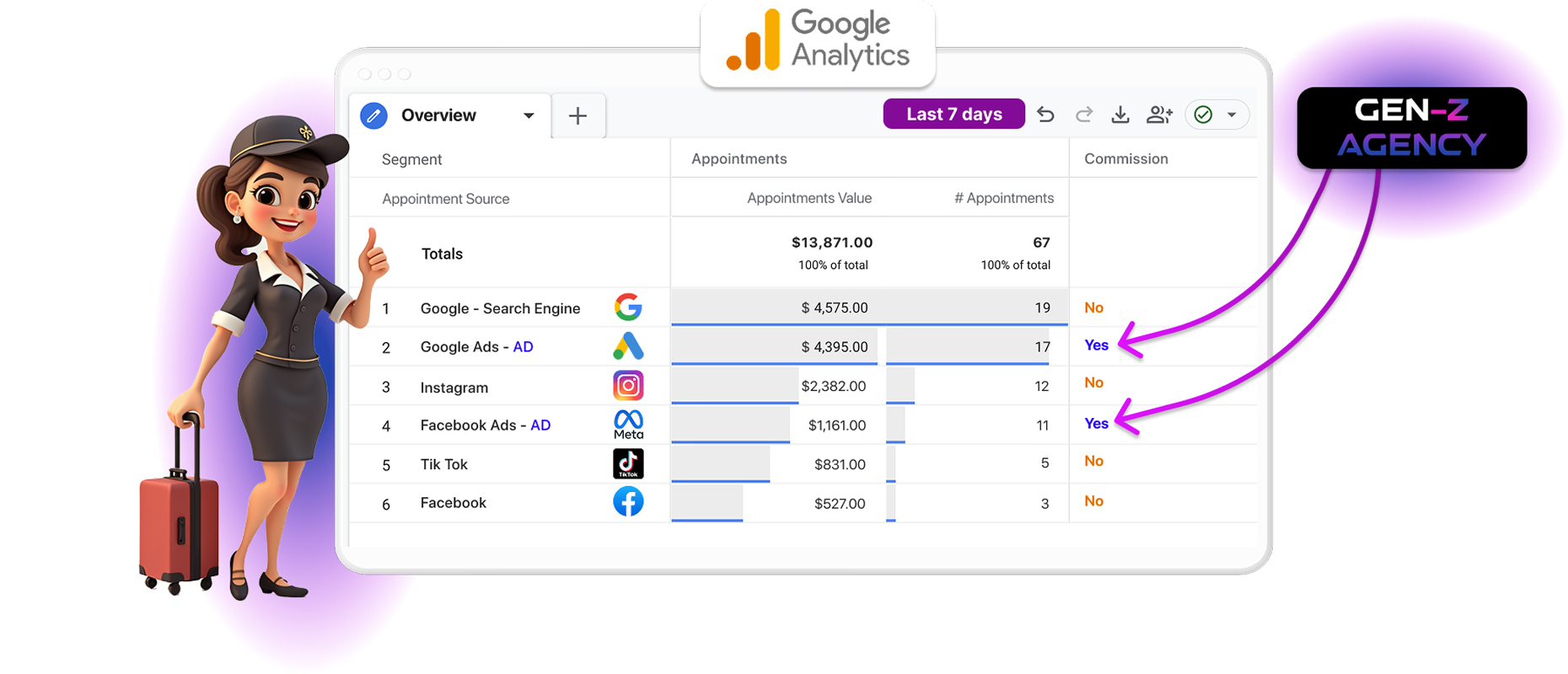
Task: Click the Google Ads logo icon
Action: (628, 346)
